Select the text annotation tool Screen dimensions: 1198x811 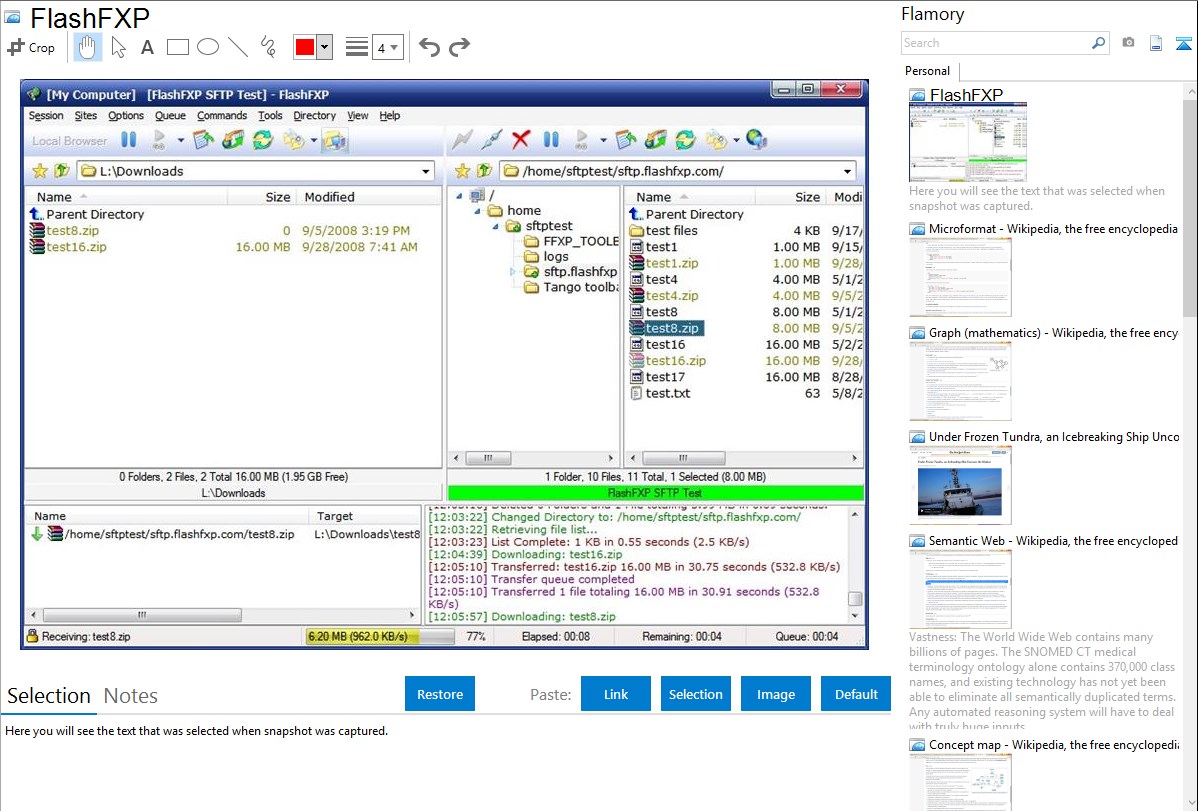[x=147, y=47]
